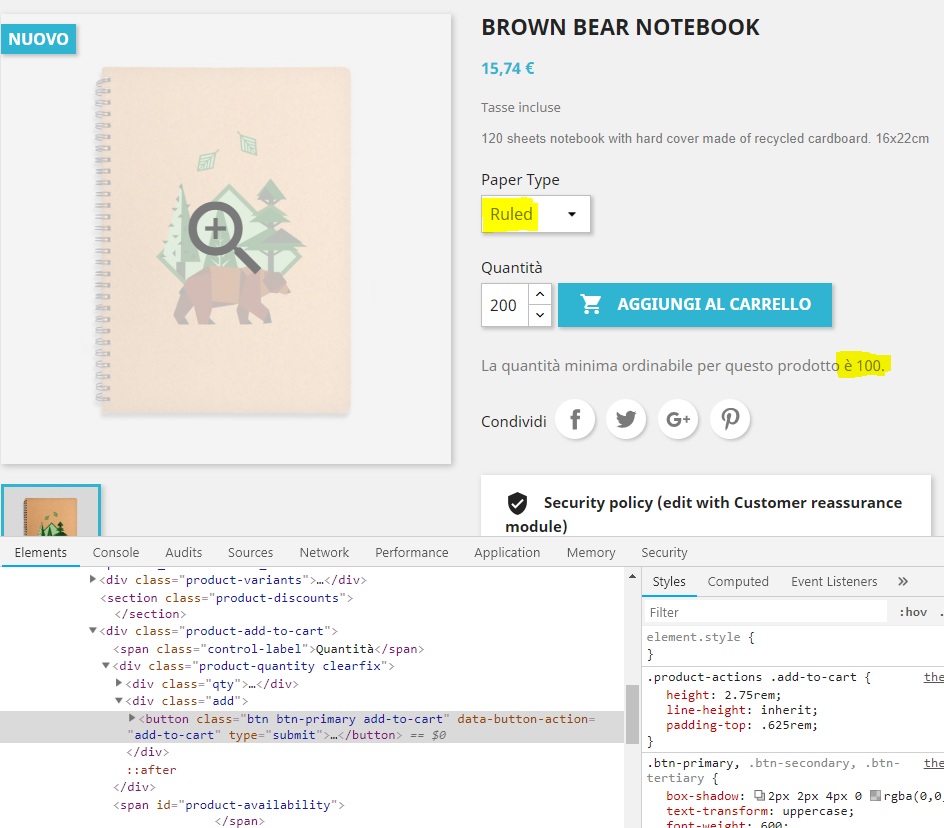This screenshot has height=828, width=944.
Task: Collapse the add div node
Action: (119, 700)
